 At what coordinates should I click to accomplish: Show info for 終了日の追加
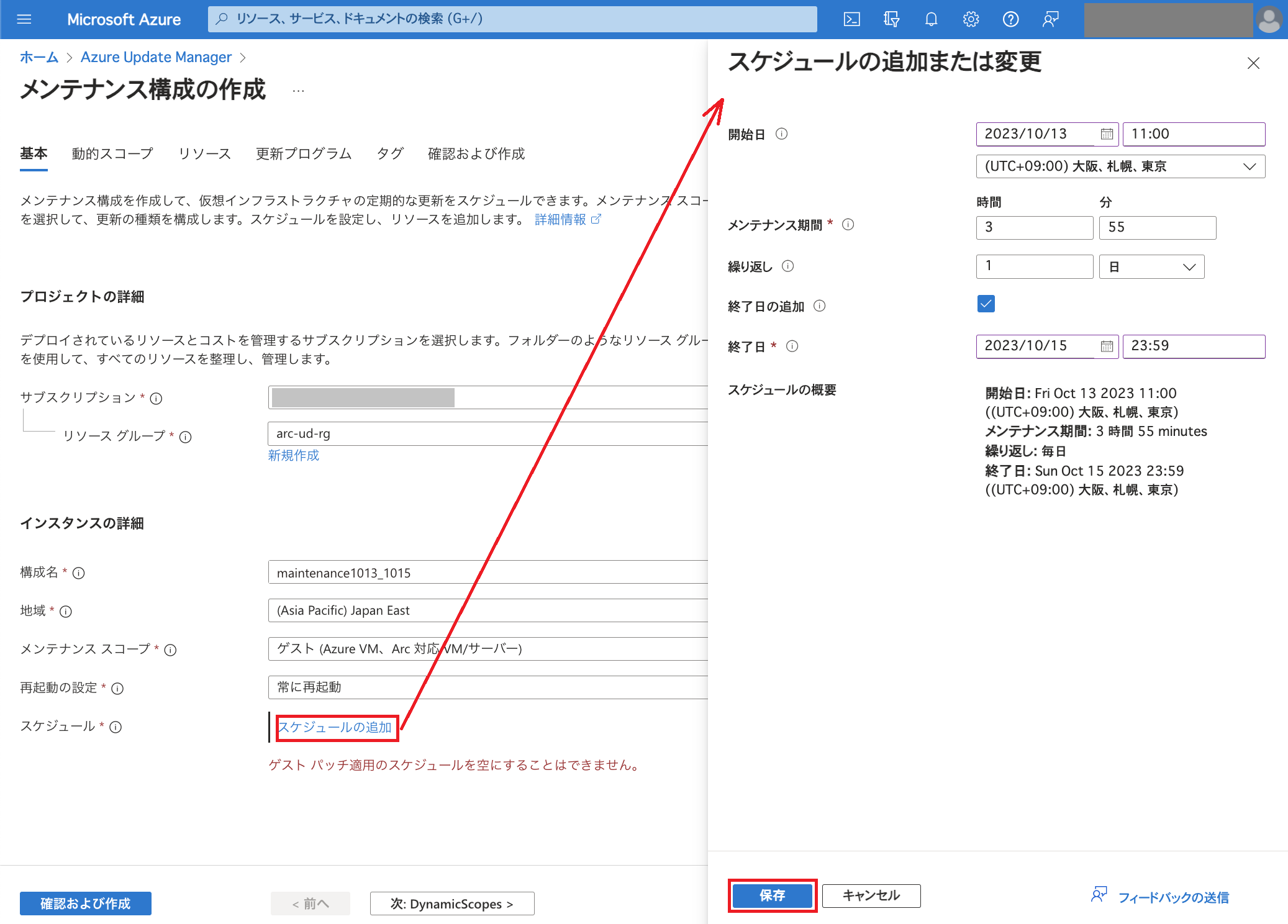[x=820, y=306]
